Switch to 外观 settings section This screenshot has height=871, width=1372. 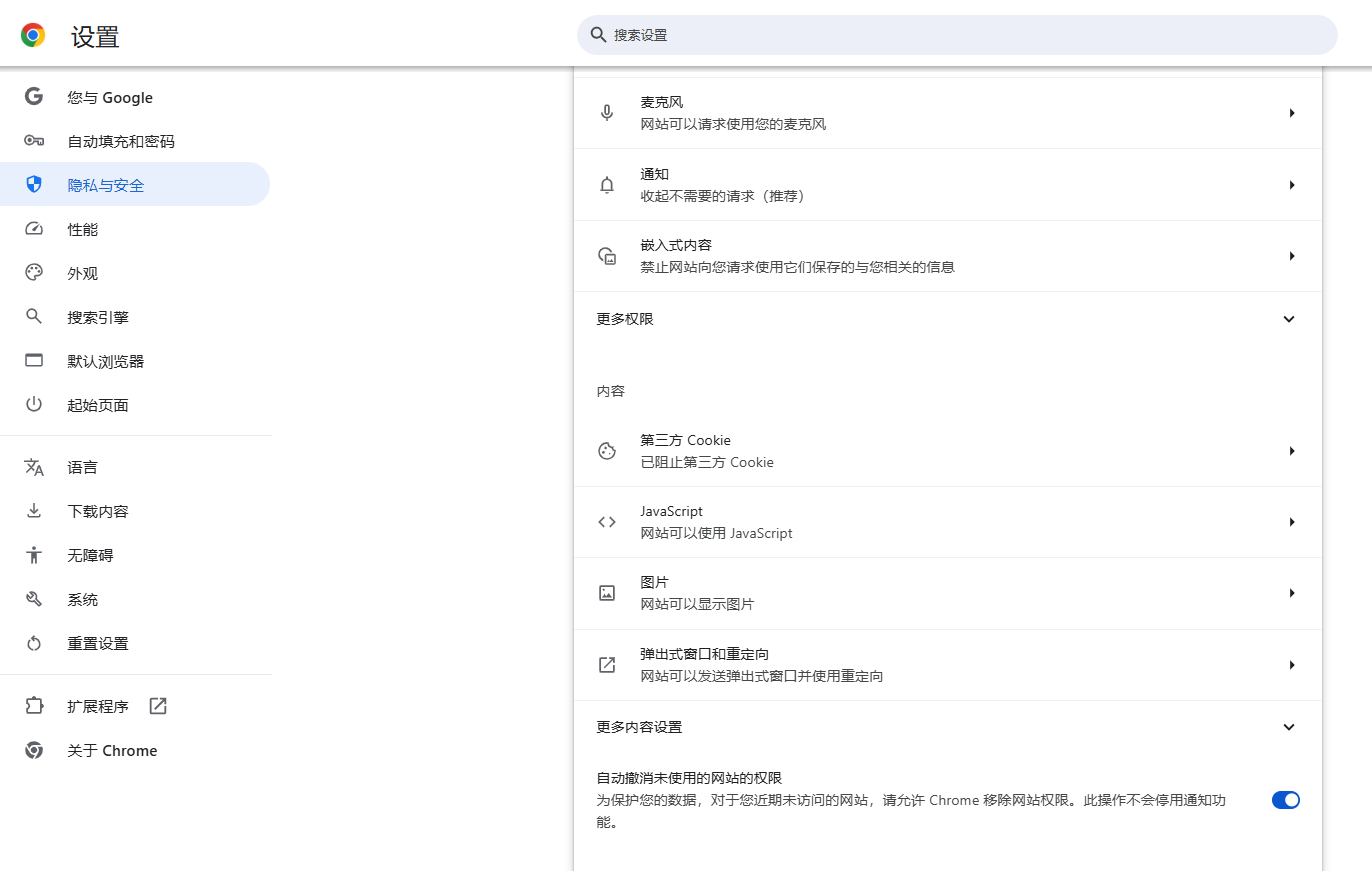(x=135, y=273)
